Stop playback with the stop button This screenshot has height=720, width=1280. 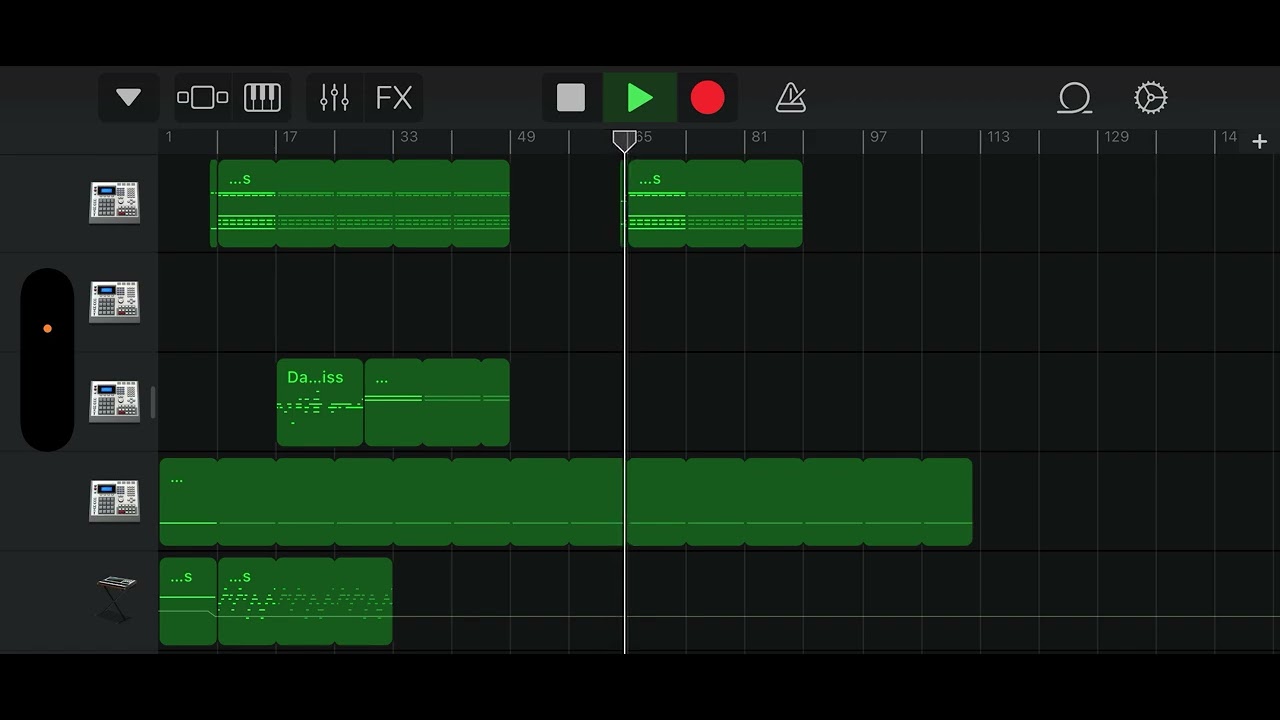pyautogui.click(x=571, y=98)
